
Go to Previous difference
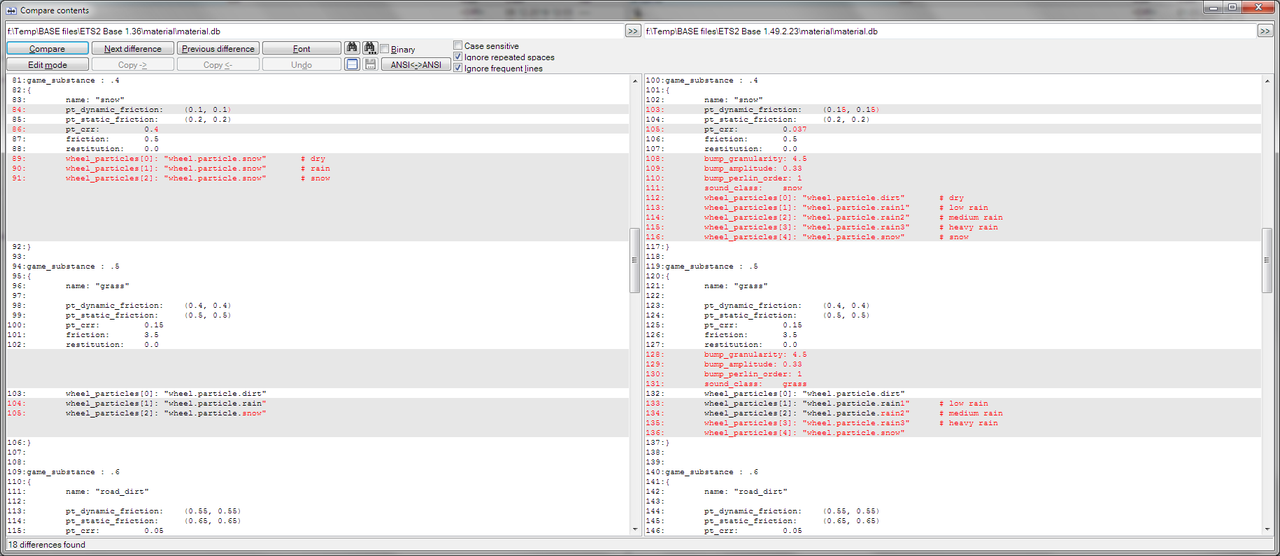point(218,48)
